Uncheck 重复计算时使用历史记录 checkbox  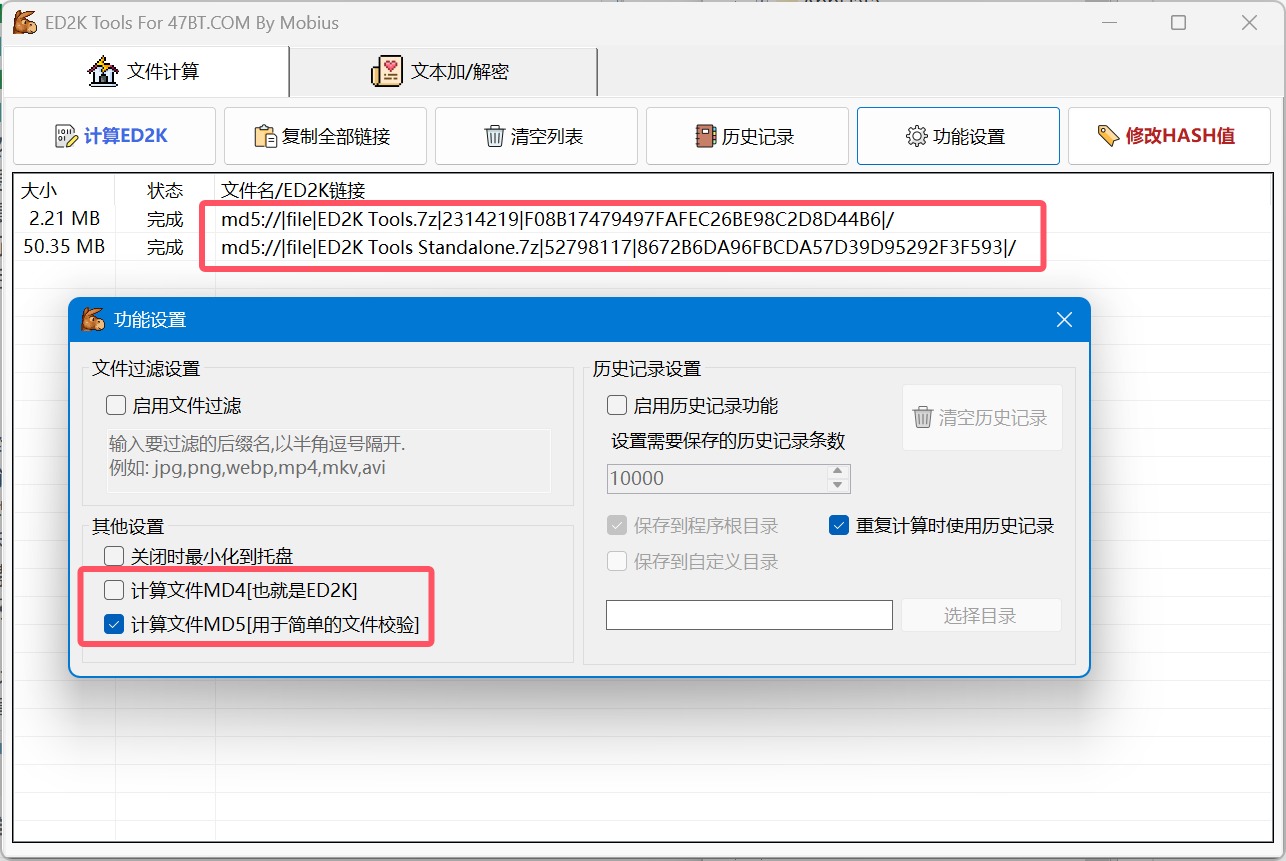pyautogui.click(x=839, y=526)
